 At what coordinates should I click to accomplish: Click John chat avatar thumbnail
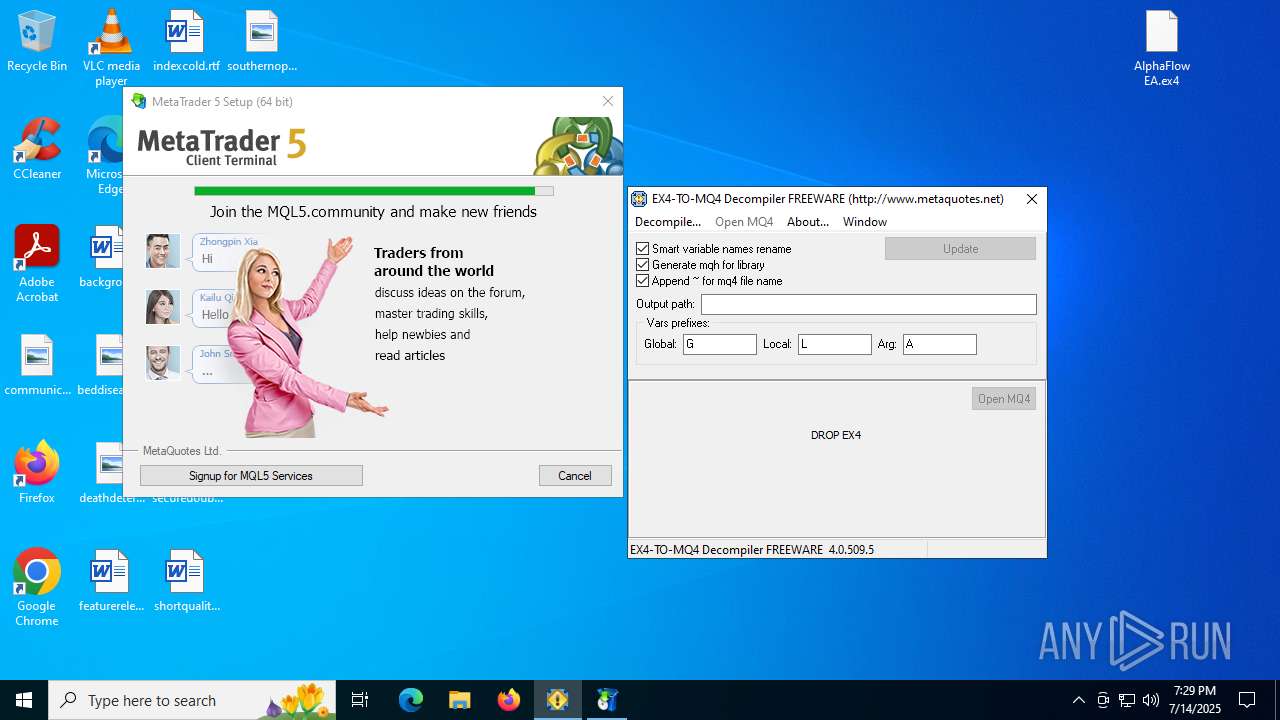click(x=163, y=363)
